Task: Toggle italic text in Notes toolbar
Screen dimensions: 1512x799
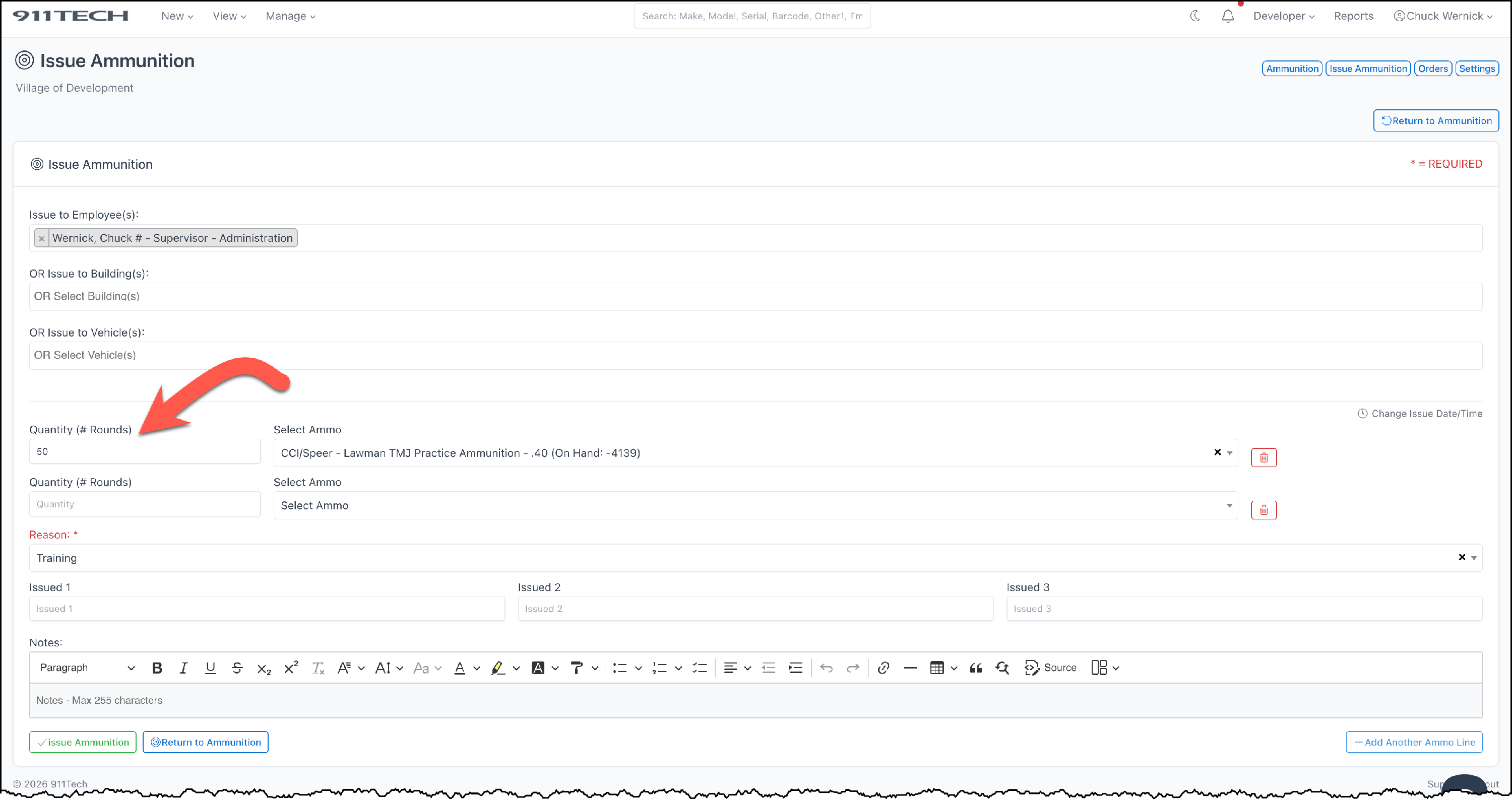Action: click(183, 668)
